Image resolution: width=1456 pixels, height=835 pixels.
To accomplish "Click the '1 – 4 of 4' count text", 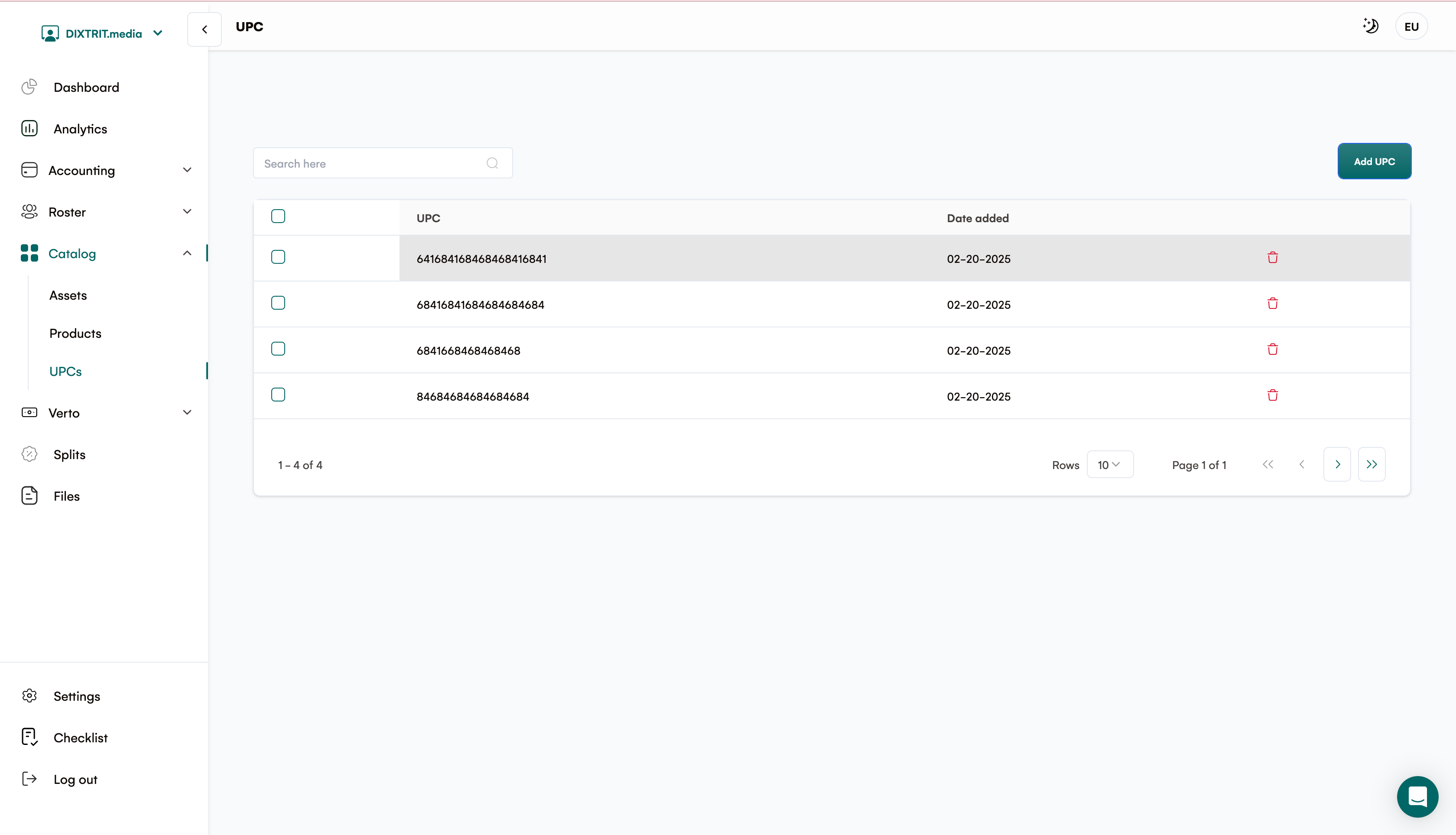I will [300, 465].
